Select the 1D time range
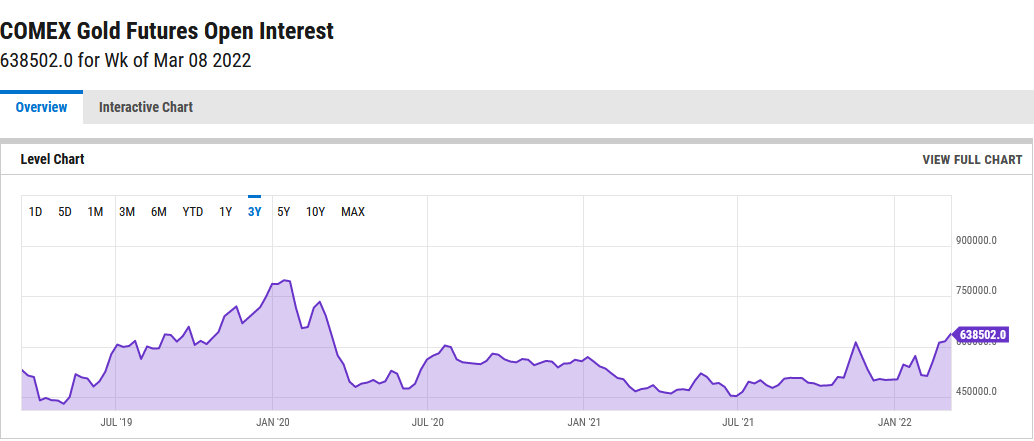Screen dimensions: 1034x441 click(x=36, y=212)
